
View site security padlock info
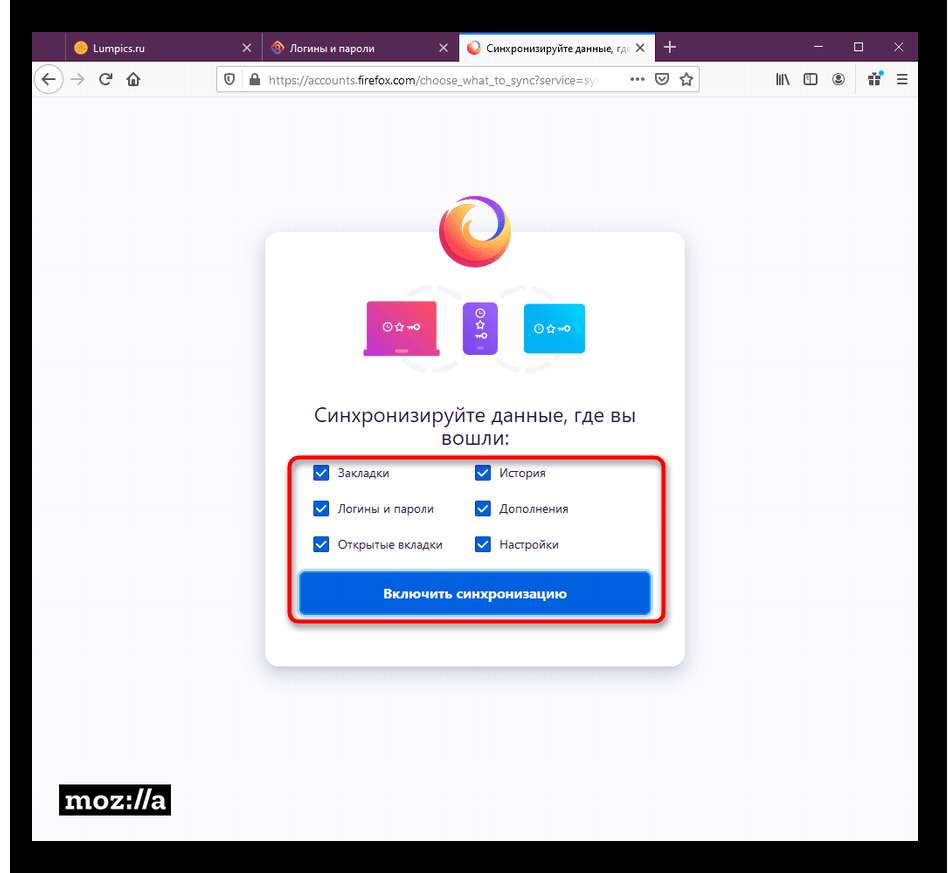point(254,79)
